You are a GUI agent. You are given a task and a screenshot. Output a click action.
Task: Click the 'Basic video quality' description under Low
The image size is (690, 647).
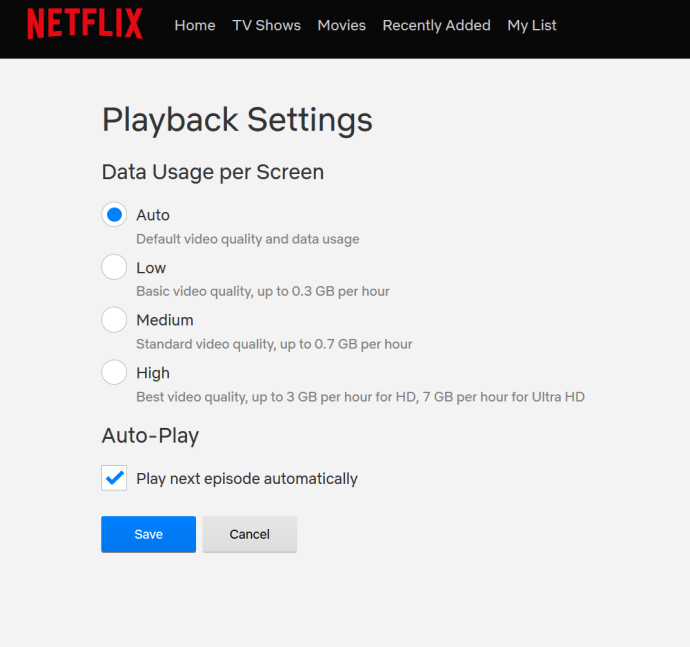(x=263, y=291)
